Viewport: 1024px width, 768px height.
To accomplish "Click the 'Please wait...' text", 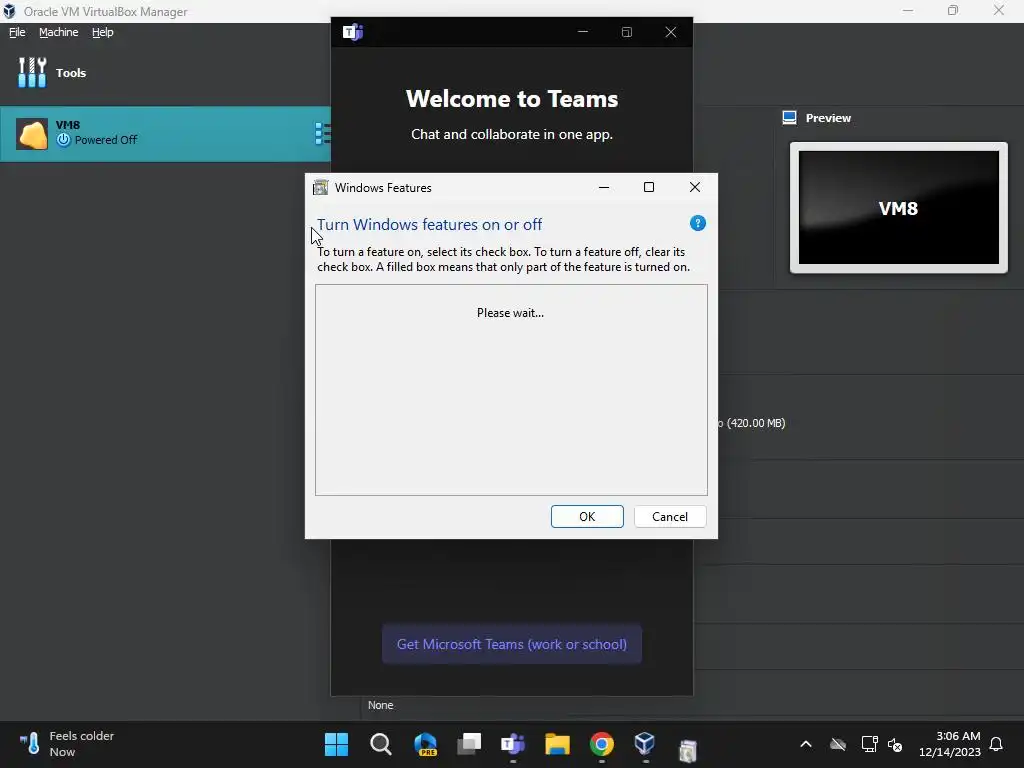I will [510, 313].
